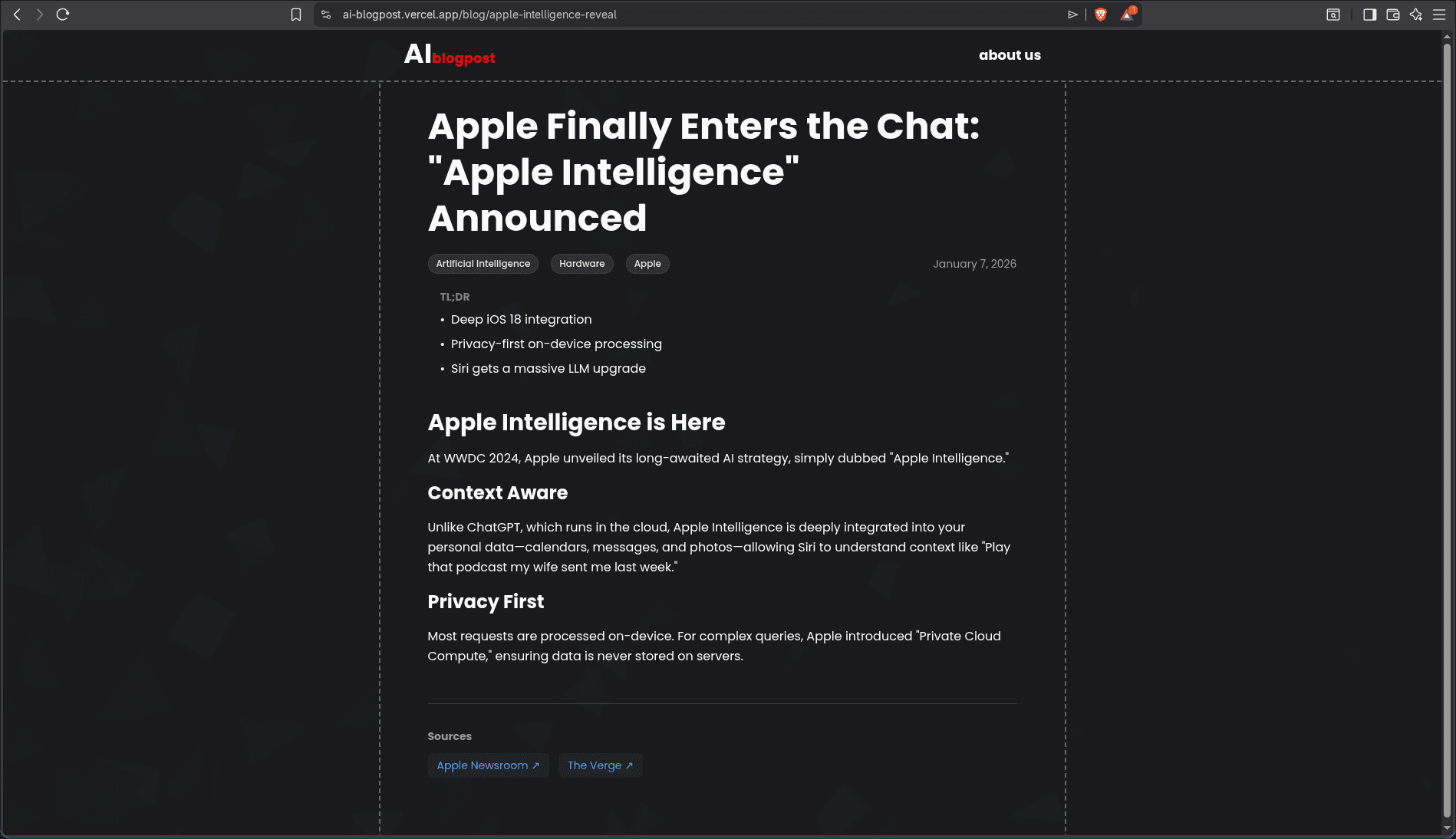Click the January 7, 2026 date text
This screenshot has width=1456, height=839.
[974, 264]
